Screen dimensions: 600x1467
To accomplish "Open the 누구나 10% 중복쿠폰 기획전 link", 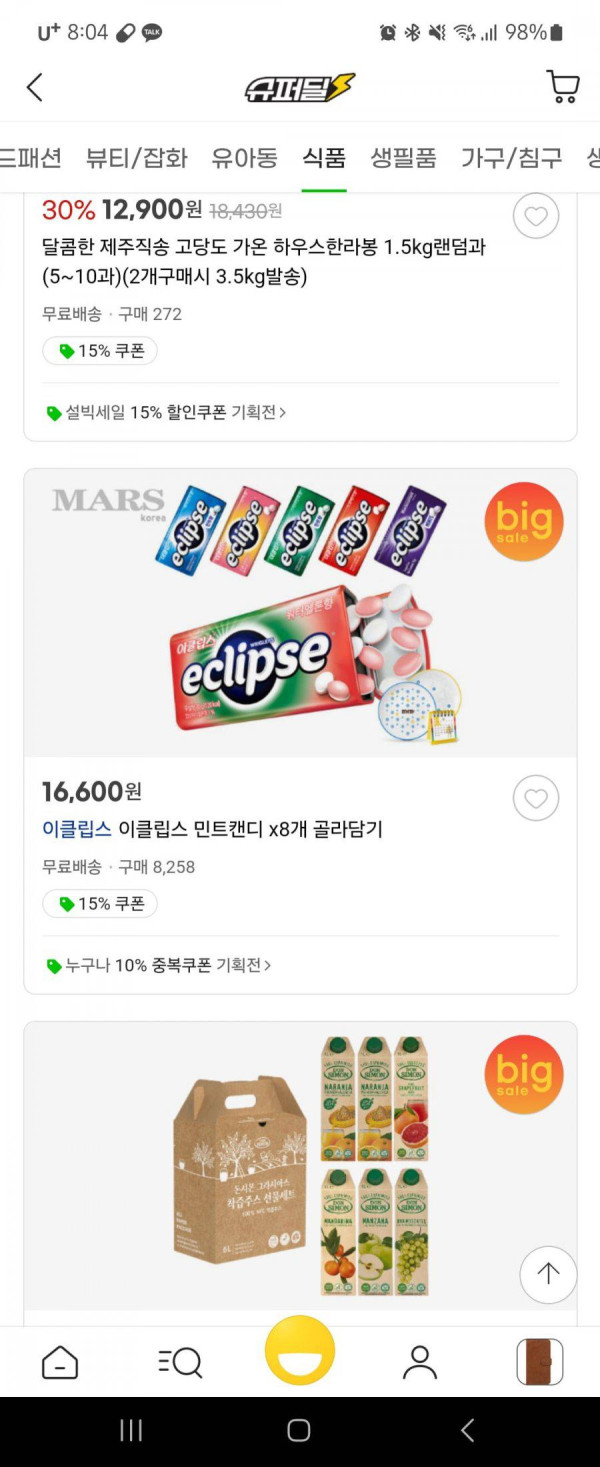I will pos(159,965).
